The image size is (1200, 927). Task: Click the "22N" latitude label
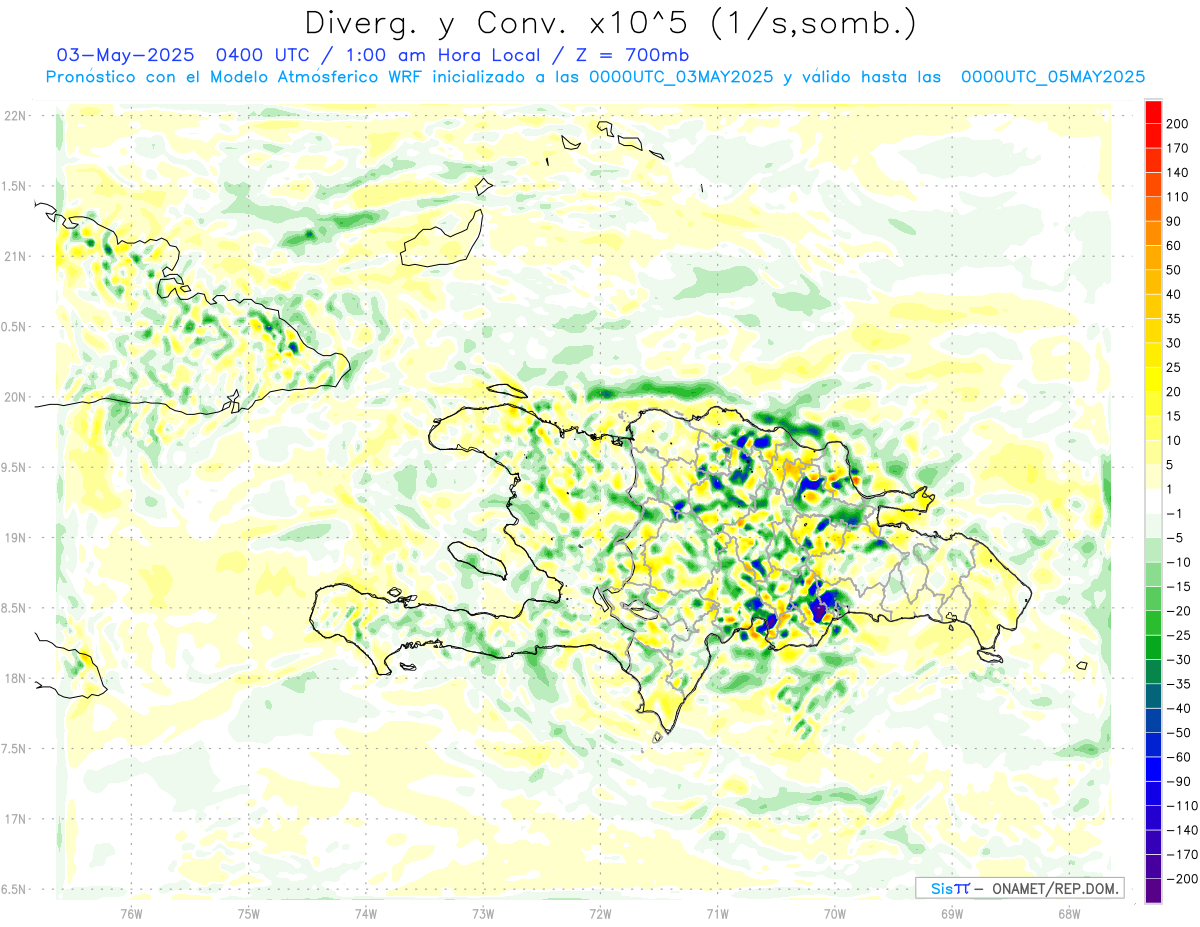click(x=15, y=116)
